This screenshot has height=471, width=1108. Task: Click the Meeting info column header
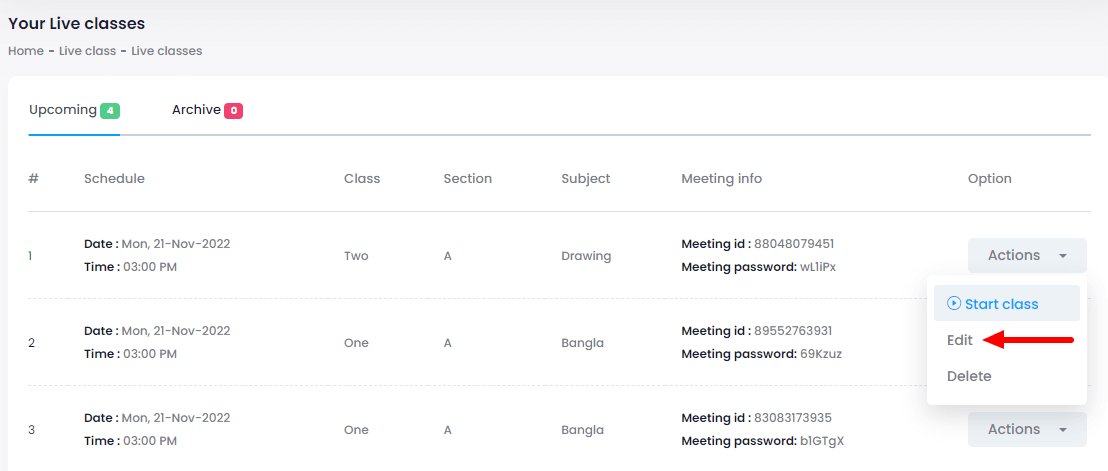(721, 179)
